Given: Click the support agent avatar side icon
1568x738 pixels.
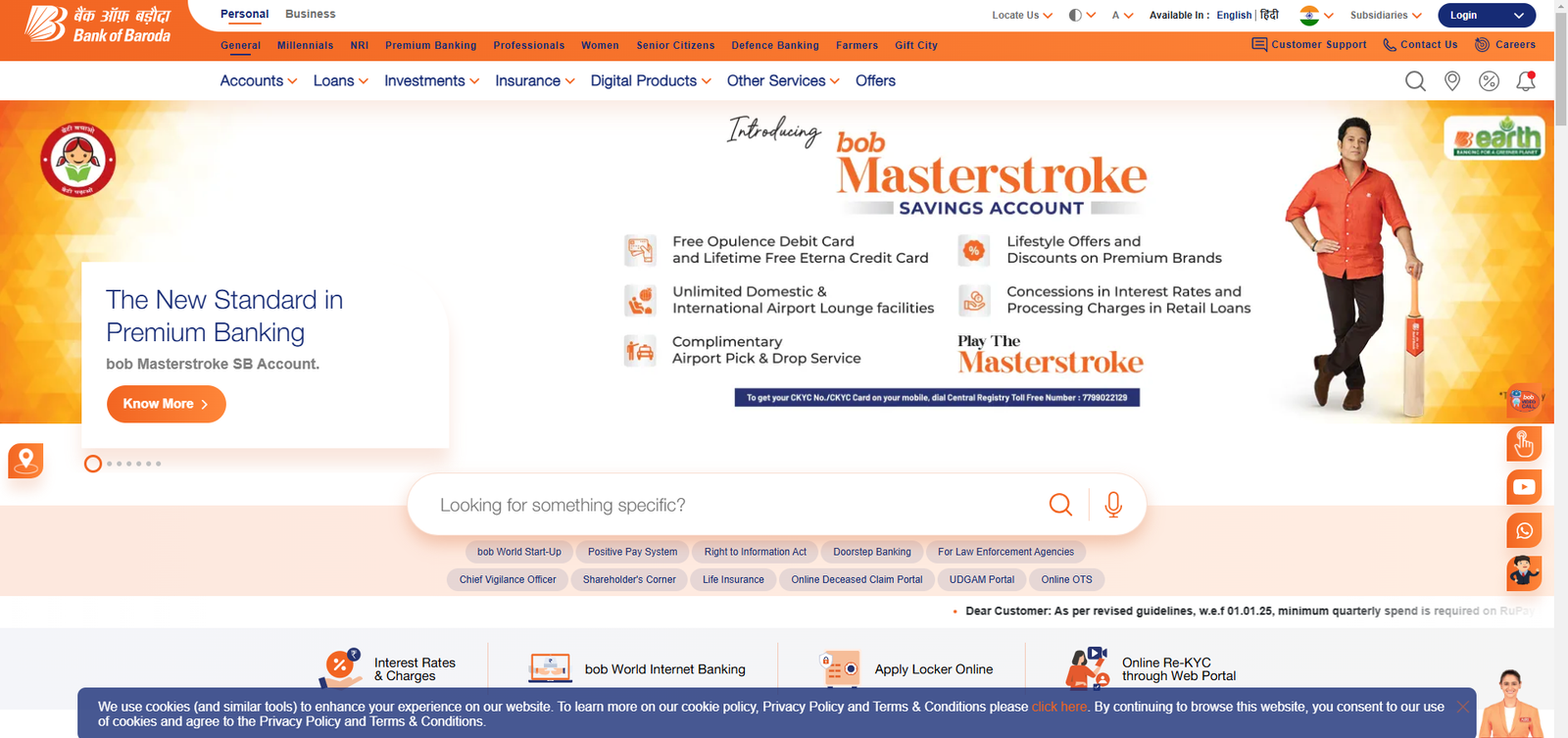Looking at the screenshot, I should point(1524,573).
